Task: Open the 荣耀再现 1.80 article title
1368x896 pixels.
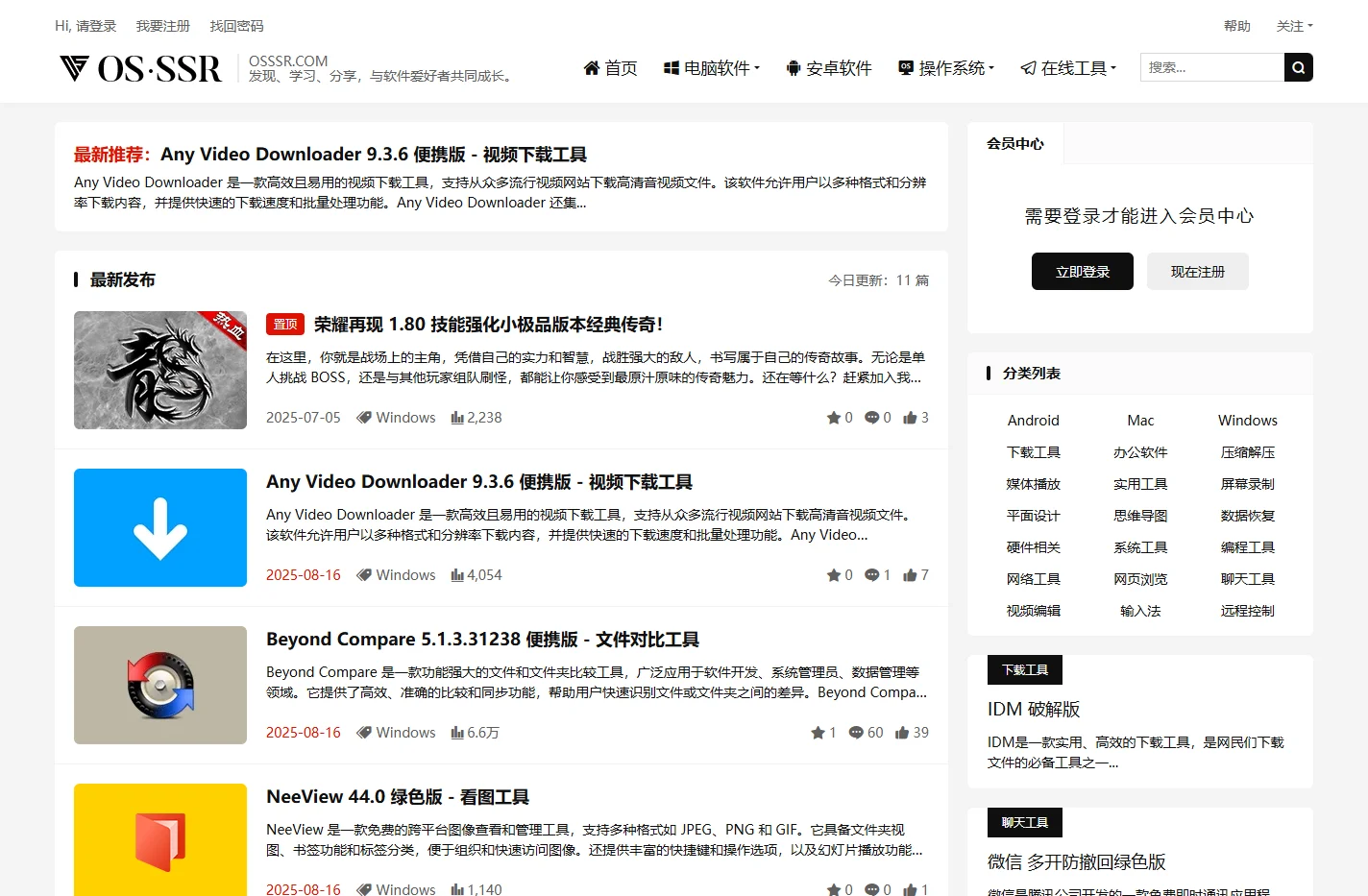Action: coord(488,325)
